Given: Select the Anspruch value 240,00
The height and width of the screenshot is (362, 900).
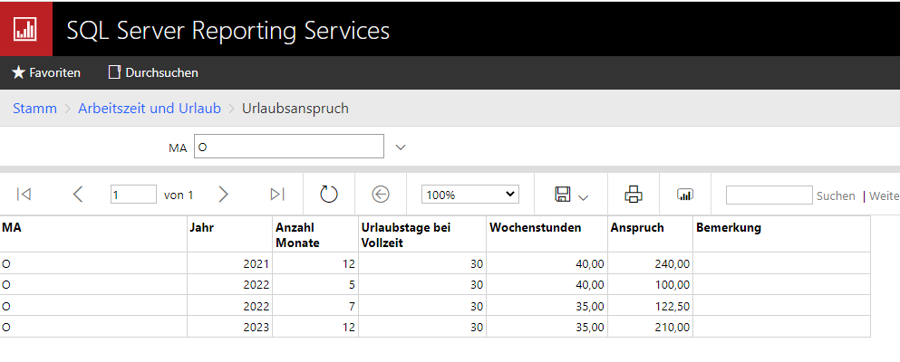Looking at the screenshot, I should [650, 264].
